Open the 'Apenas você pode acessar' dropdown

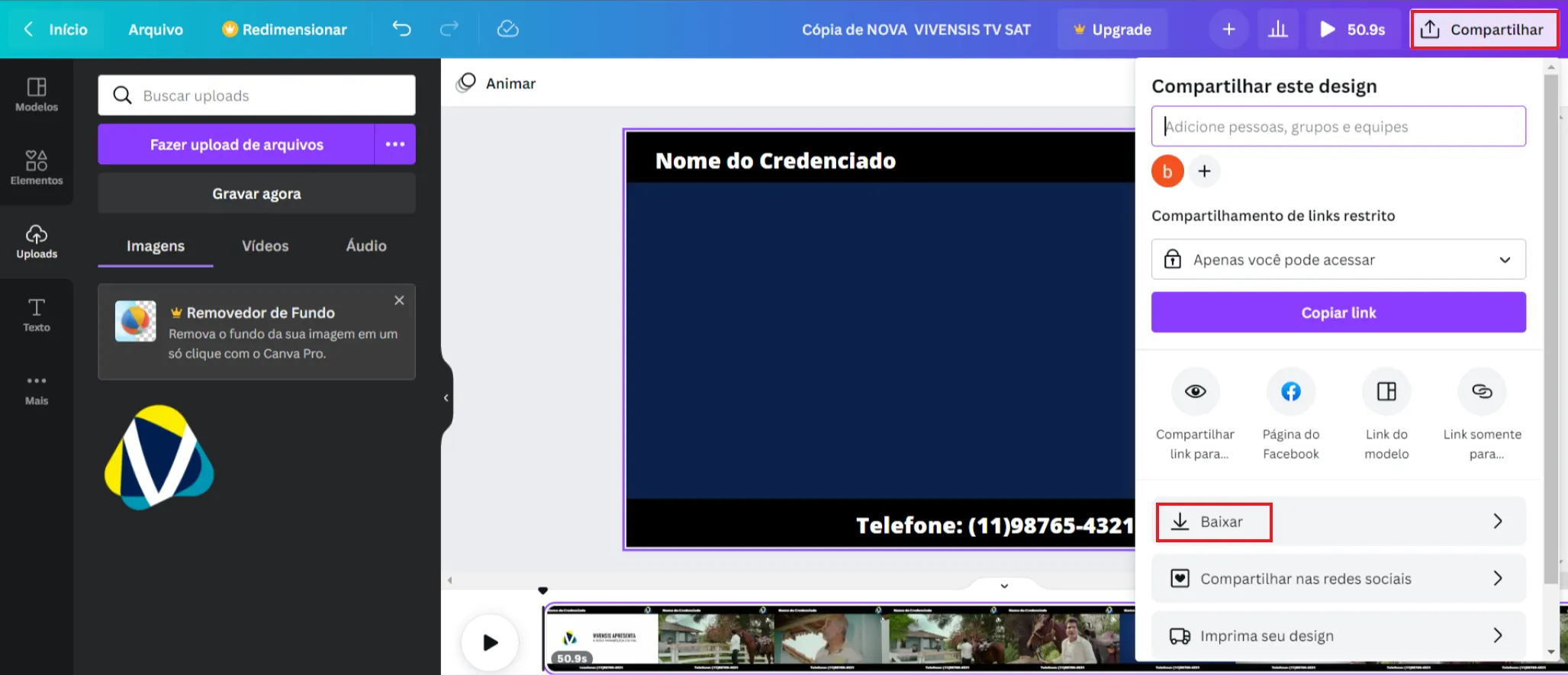1338,260
